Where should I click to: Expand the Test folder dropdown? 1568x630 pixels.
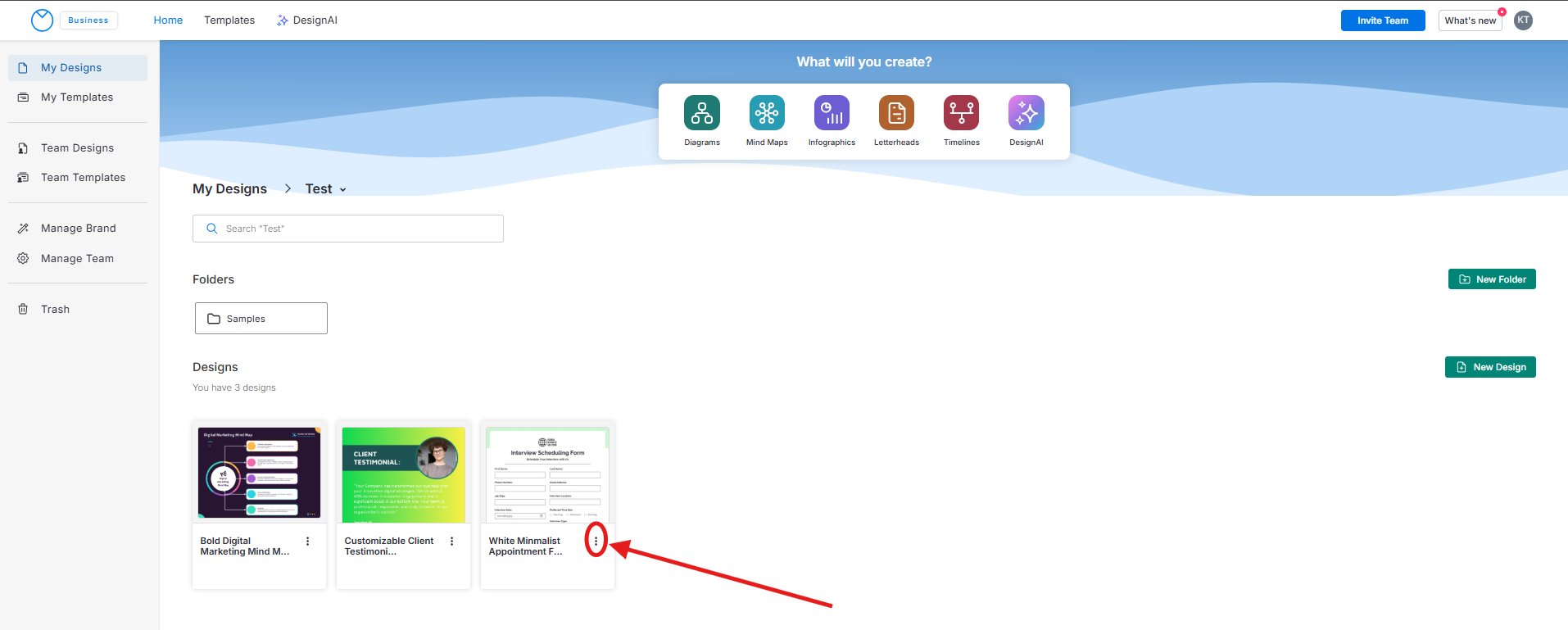click(342, 190)
